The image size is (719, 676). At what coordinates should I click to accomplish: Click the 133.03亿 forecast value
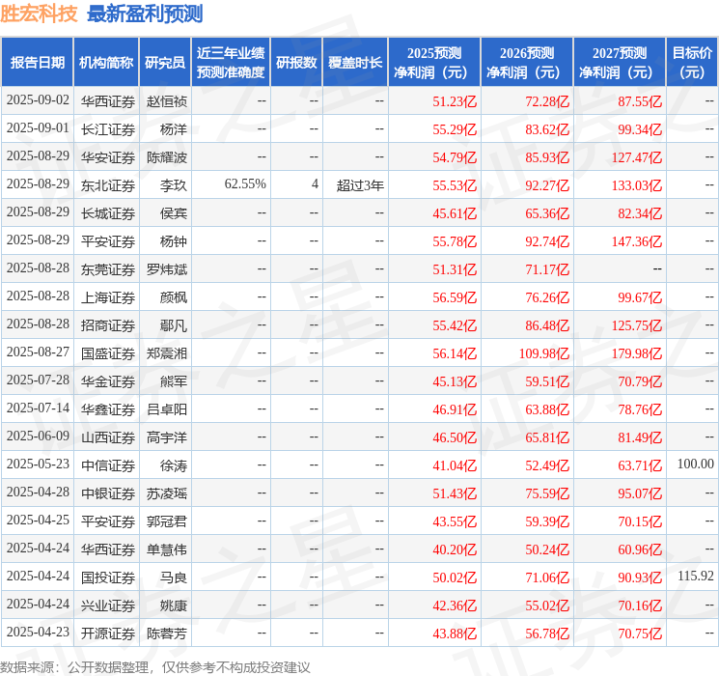[x=637, y=186]
